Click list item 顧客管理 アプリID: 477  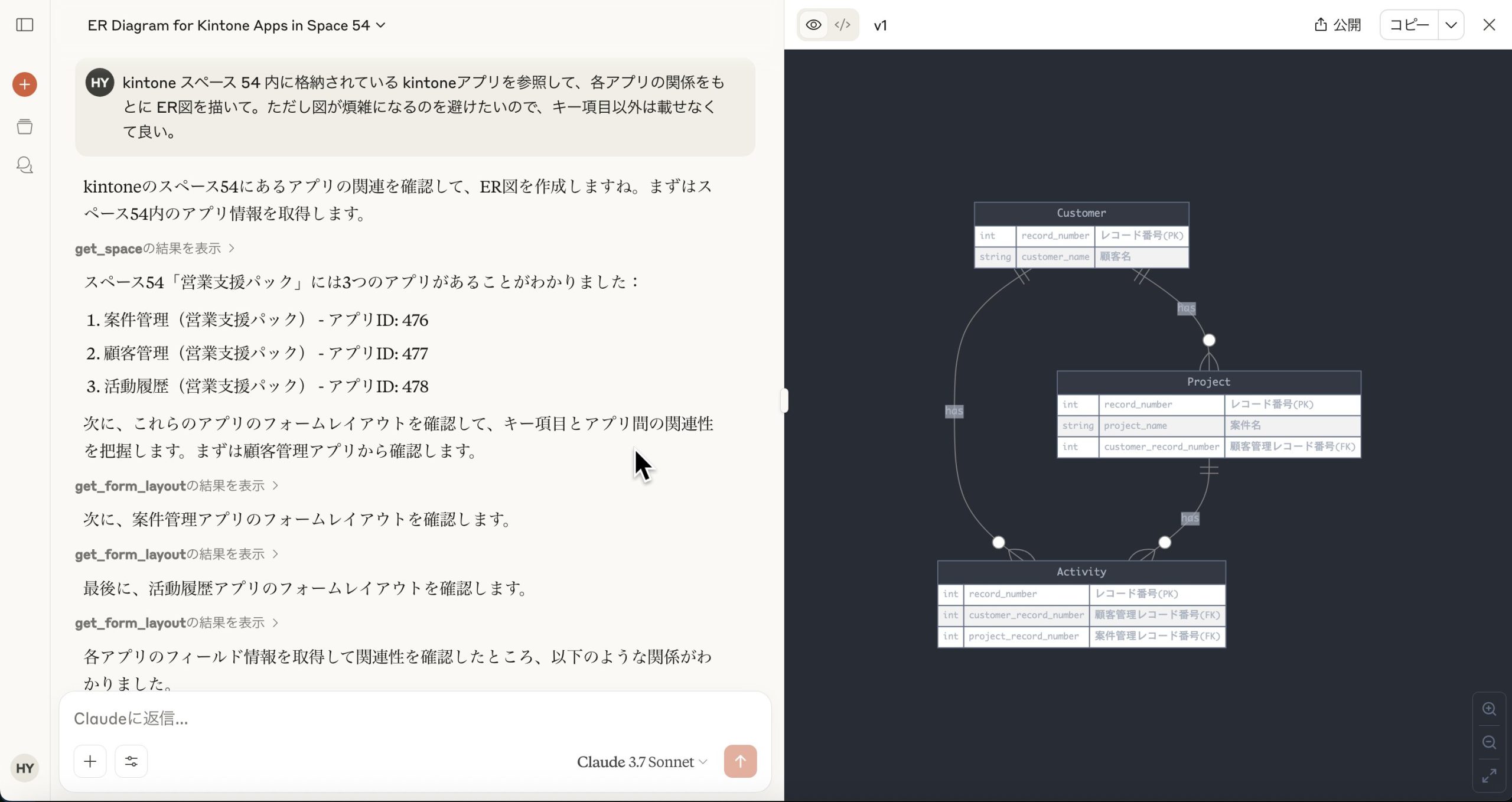click(x=266, y=353)
